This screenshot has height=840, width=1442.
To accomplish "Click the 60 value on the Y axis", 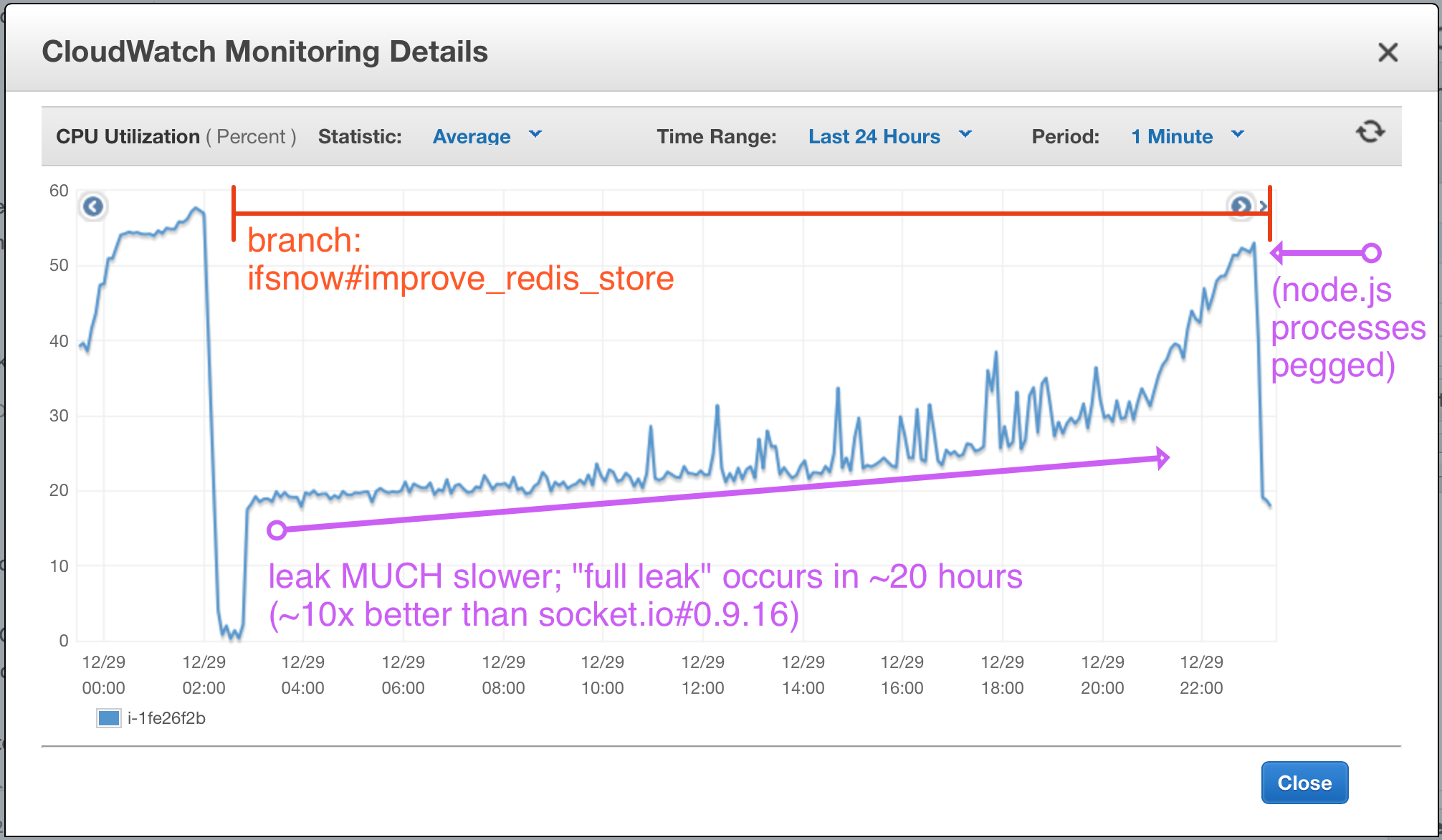I will click(x=59, y=191).
